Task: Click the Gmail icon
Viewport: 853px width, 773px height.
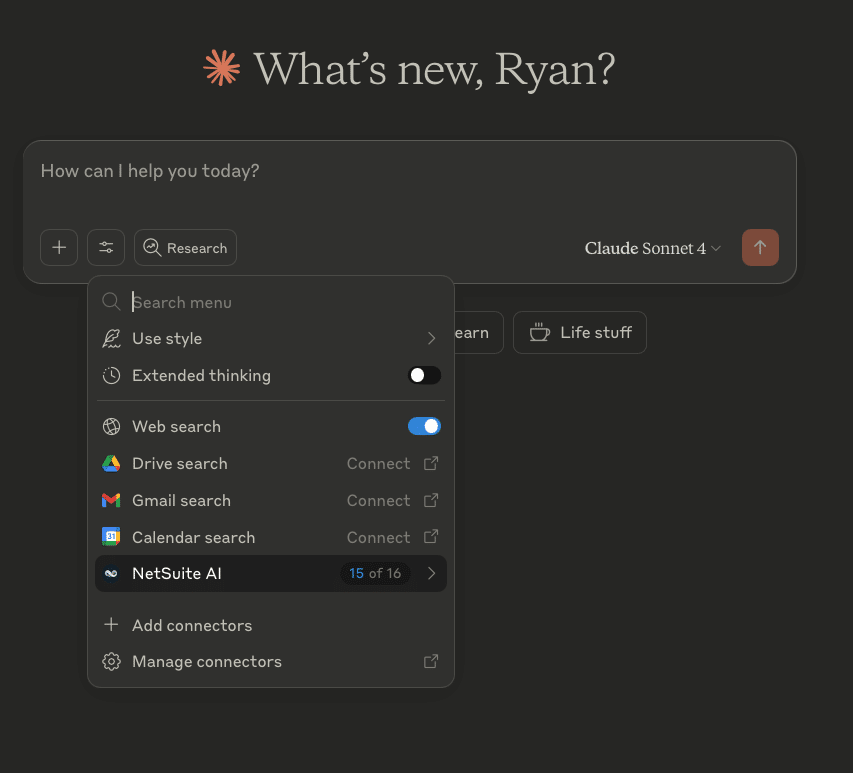Action: click(x=111, y=501)
